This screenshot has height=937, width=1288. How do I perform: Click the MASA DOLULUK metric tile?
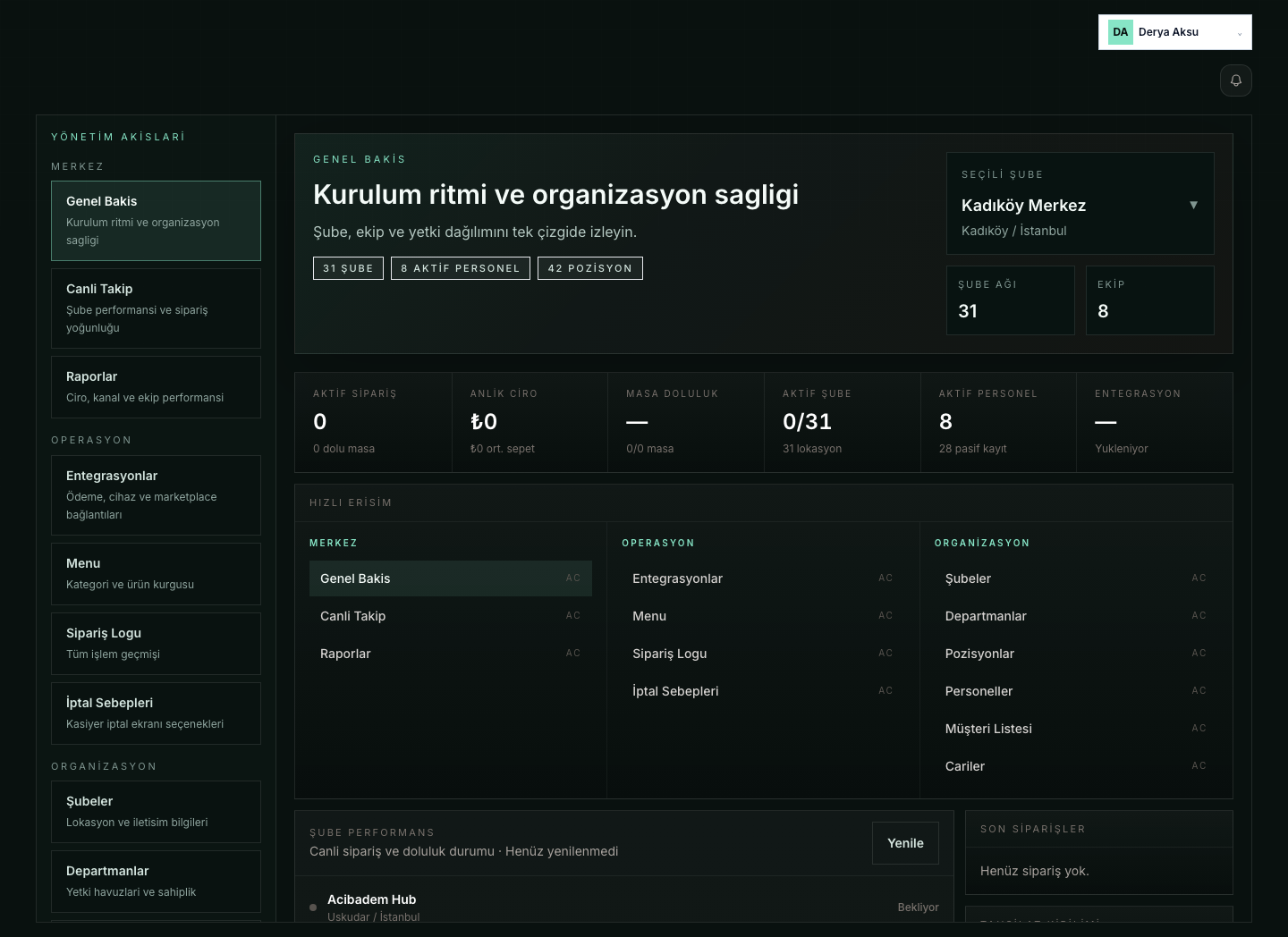686,422
